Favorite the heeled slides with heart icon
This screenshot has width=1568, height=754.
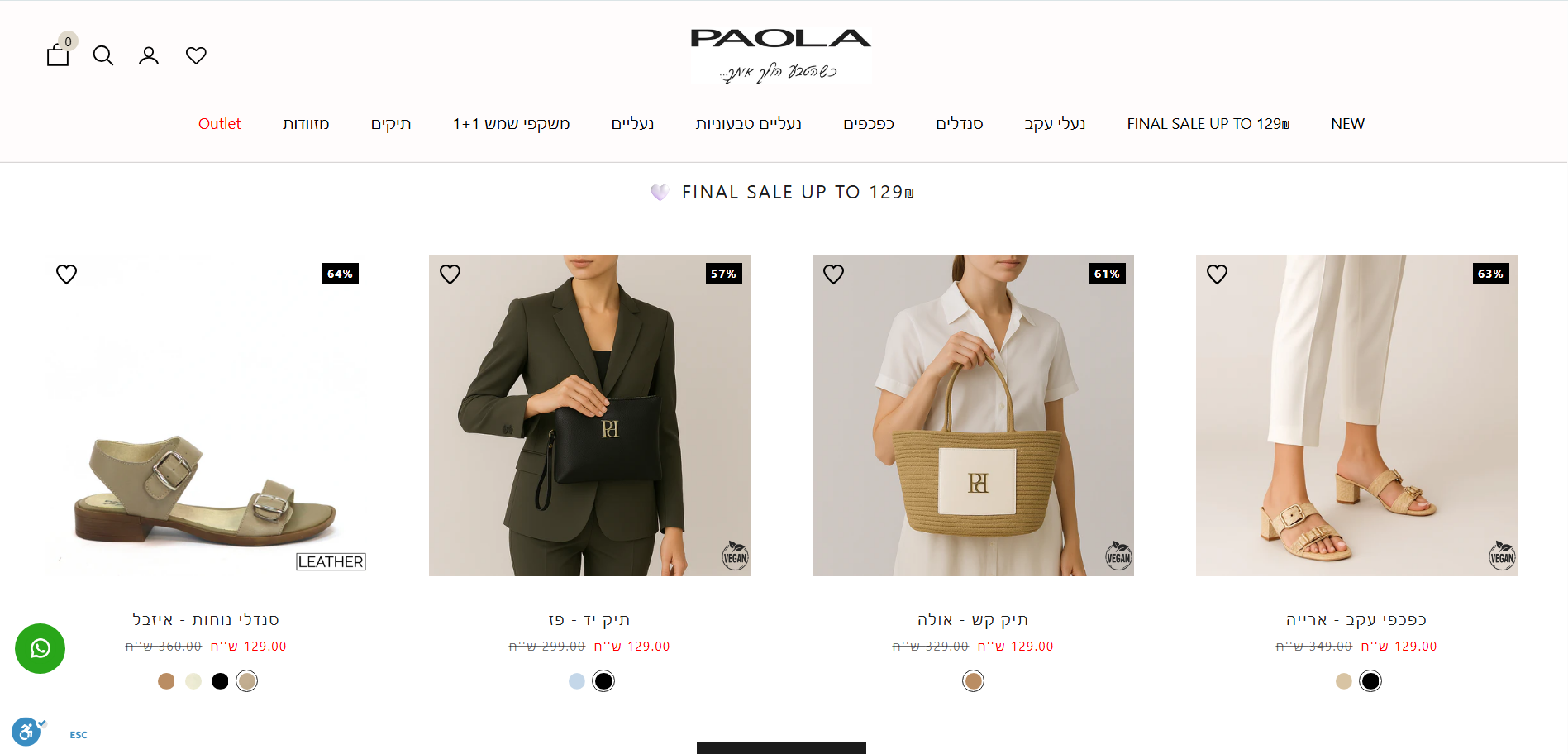1217,274
